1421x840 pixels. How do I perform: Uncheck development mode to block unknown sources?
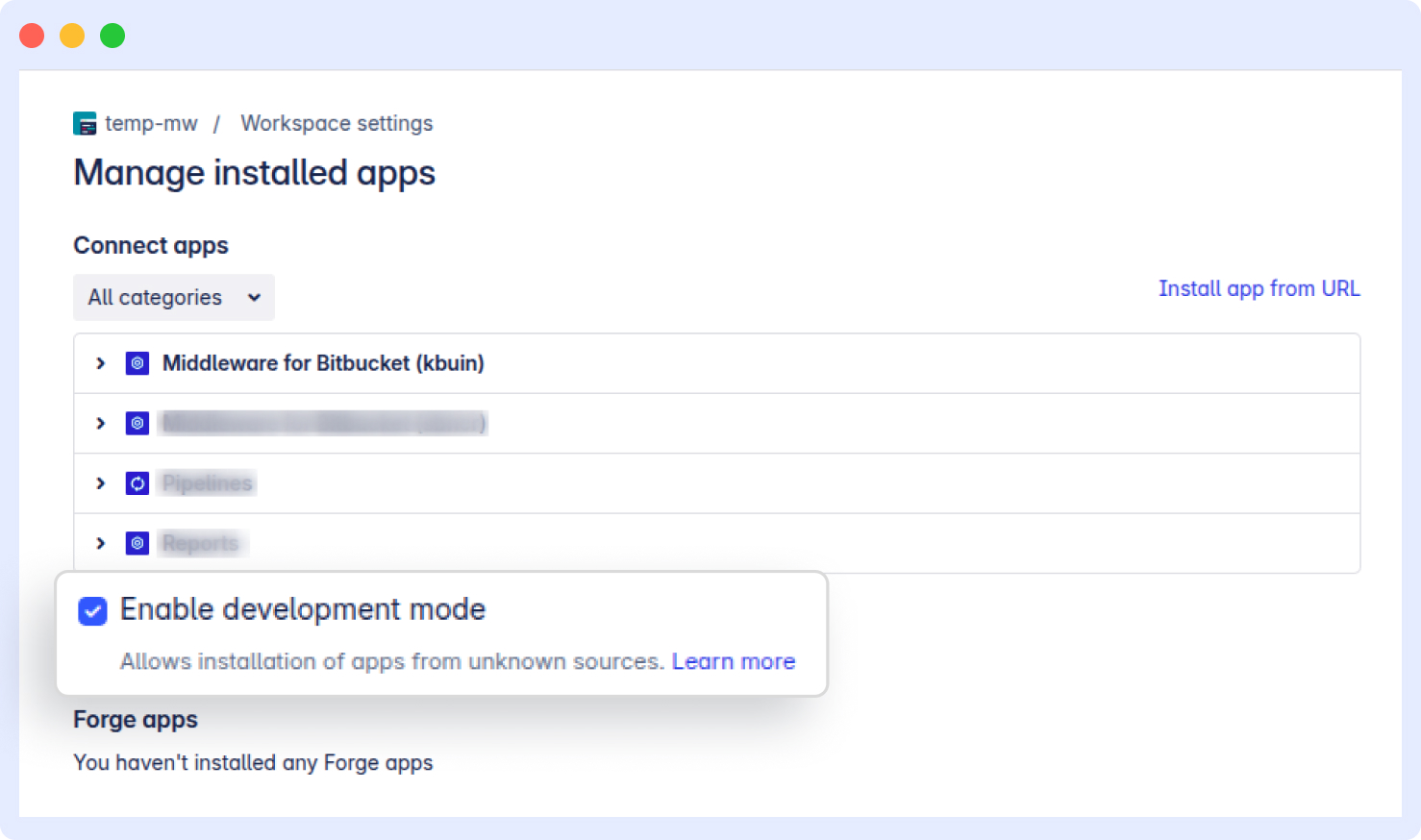pyautogui.click(x=91, y=611)
